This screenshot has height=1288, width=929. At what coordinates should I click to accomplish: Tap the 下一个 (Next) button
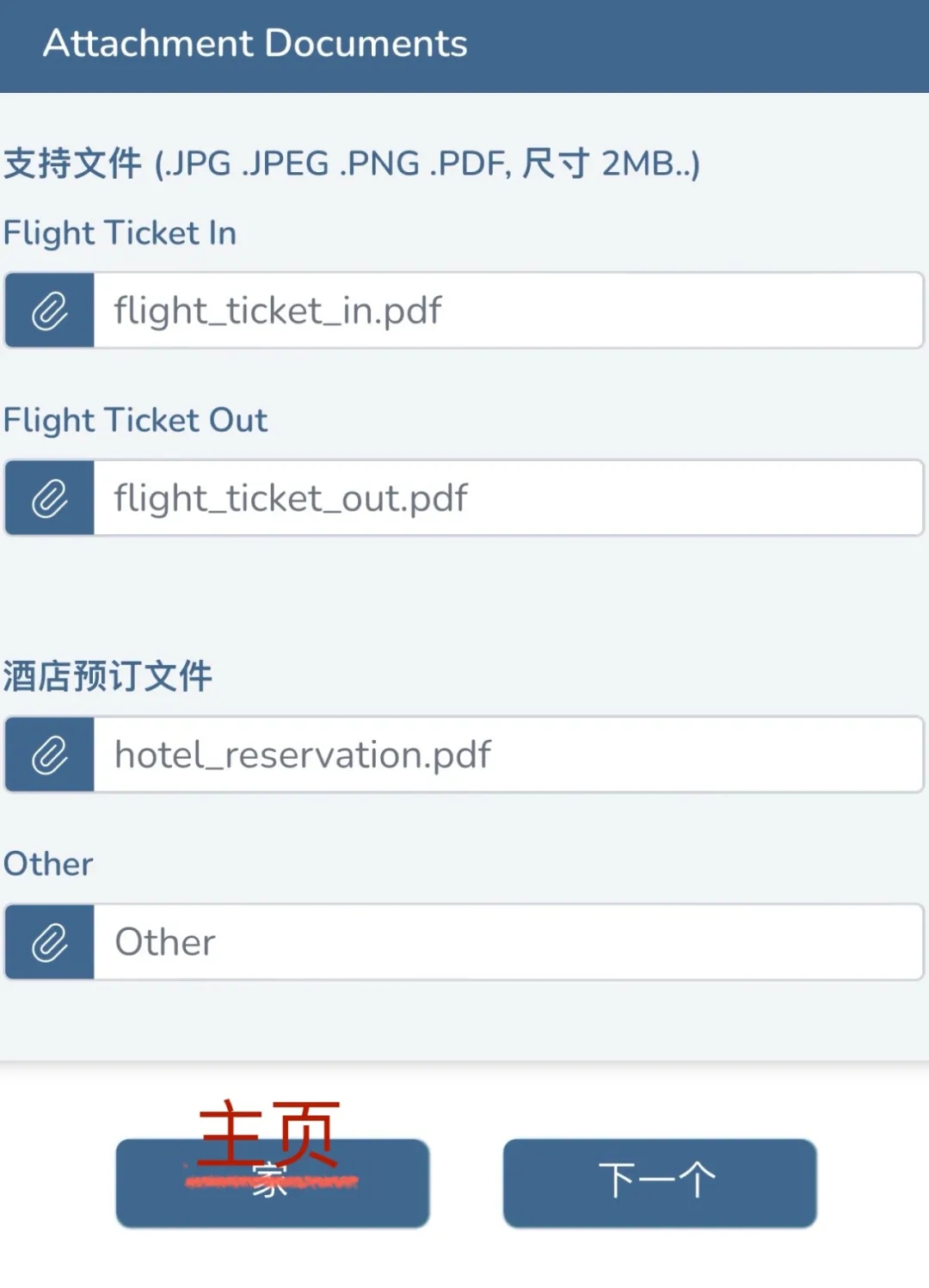pos(659,1182)
